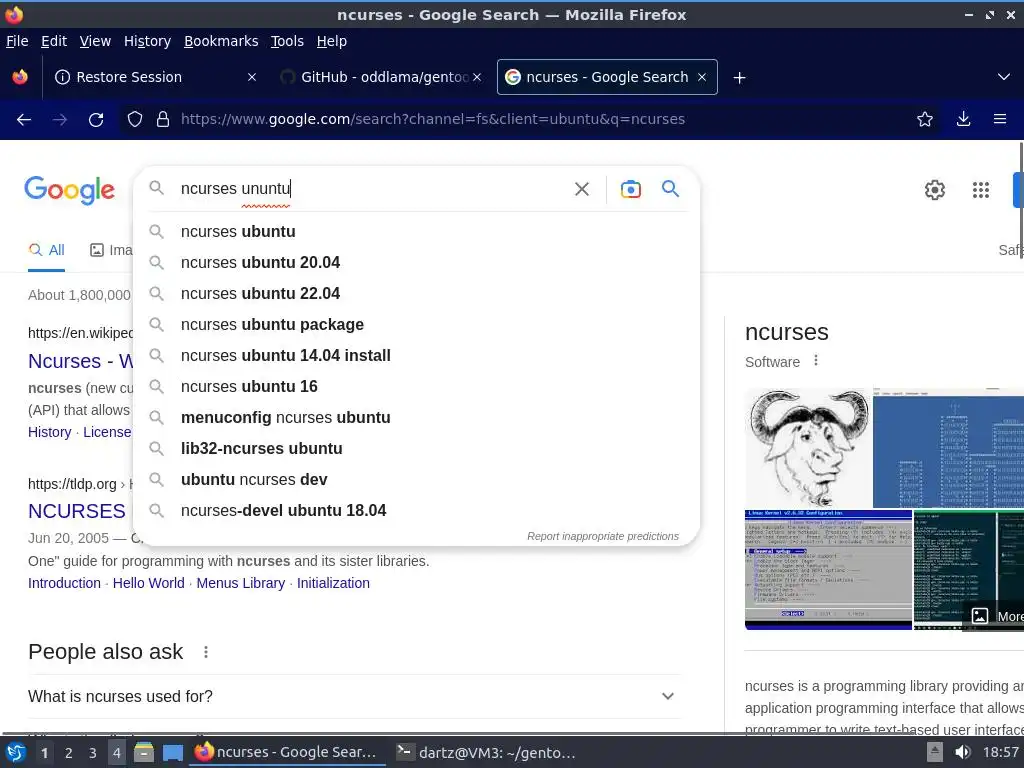1024x768 pixels.
Task: Switch to virtual desktop 3
Action: pyautogui.click(x=93, y=753)
